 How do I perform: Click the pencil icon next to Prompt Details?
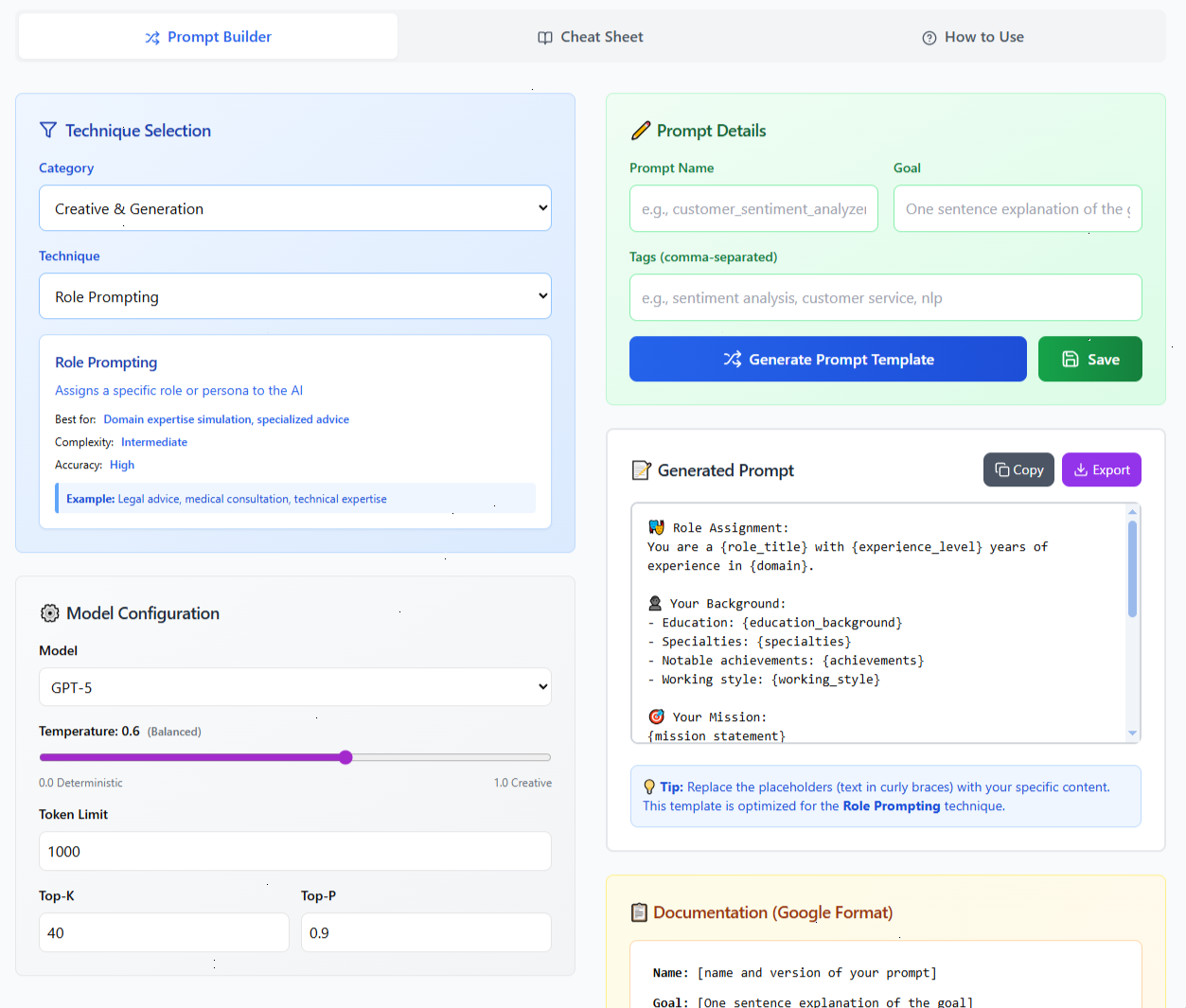pos(641,131)
